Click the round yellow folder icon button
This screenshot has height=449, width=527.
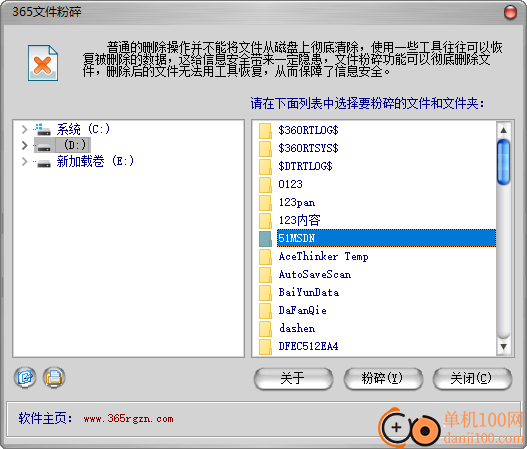pos(54,377)
